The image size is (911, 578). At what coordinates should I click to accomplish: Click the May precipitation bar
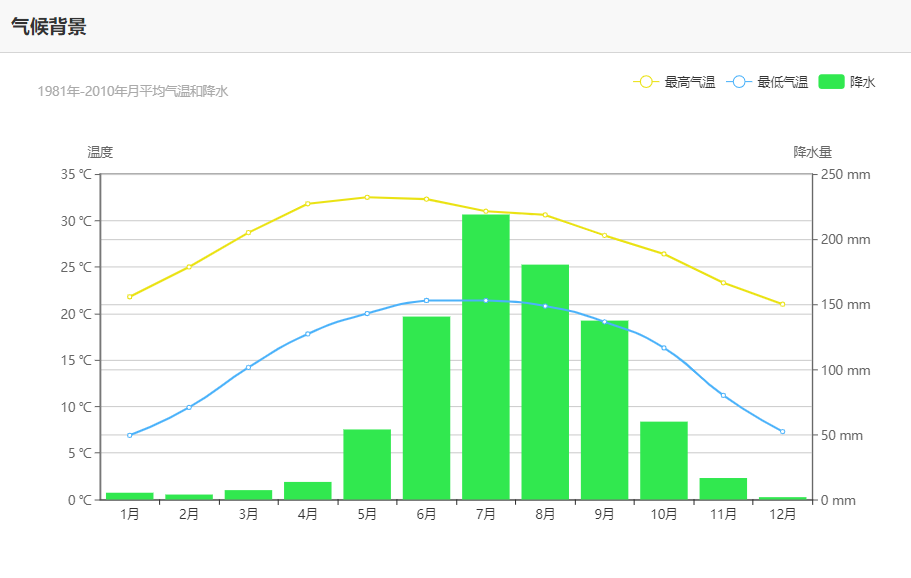coord(367,464)
